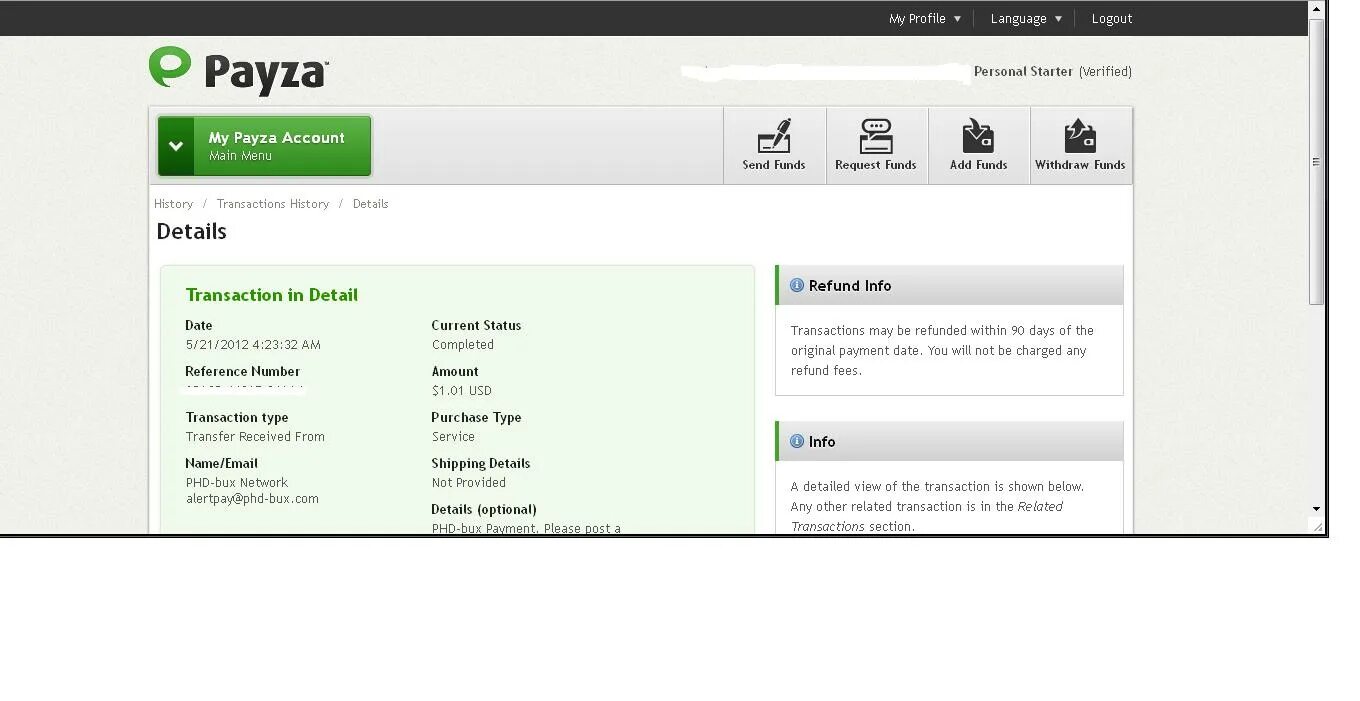Select the Details breadcrumb
Viewport: 1360px width, 701px height.
(x=370, y=203)
